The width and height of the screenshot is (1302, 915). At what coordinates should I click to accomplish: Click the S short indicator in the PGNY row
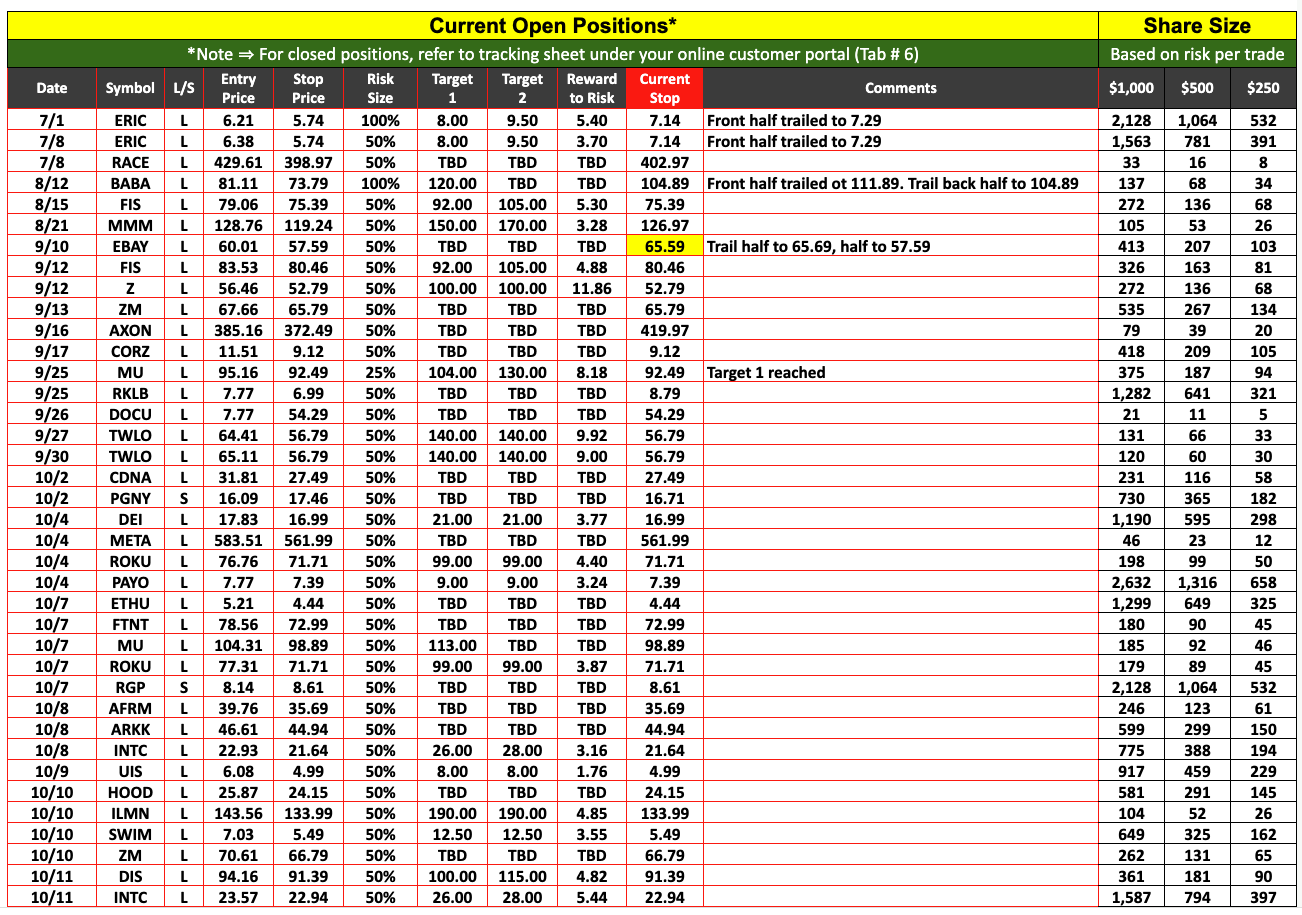[184, 499]
